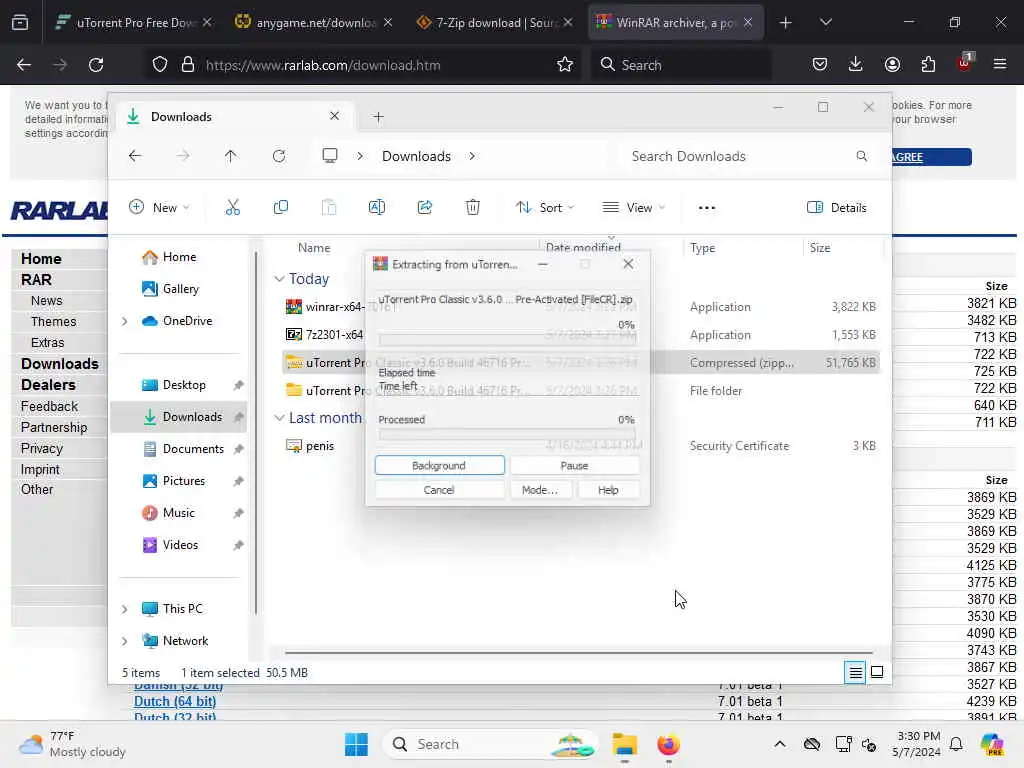This screenshot has height=768, width=1024.
Task: Switch to the anygame.net tab
Action: pyautogui.click(x=313, y=22)
